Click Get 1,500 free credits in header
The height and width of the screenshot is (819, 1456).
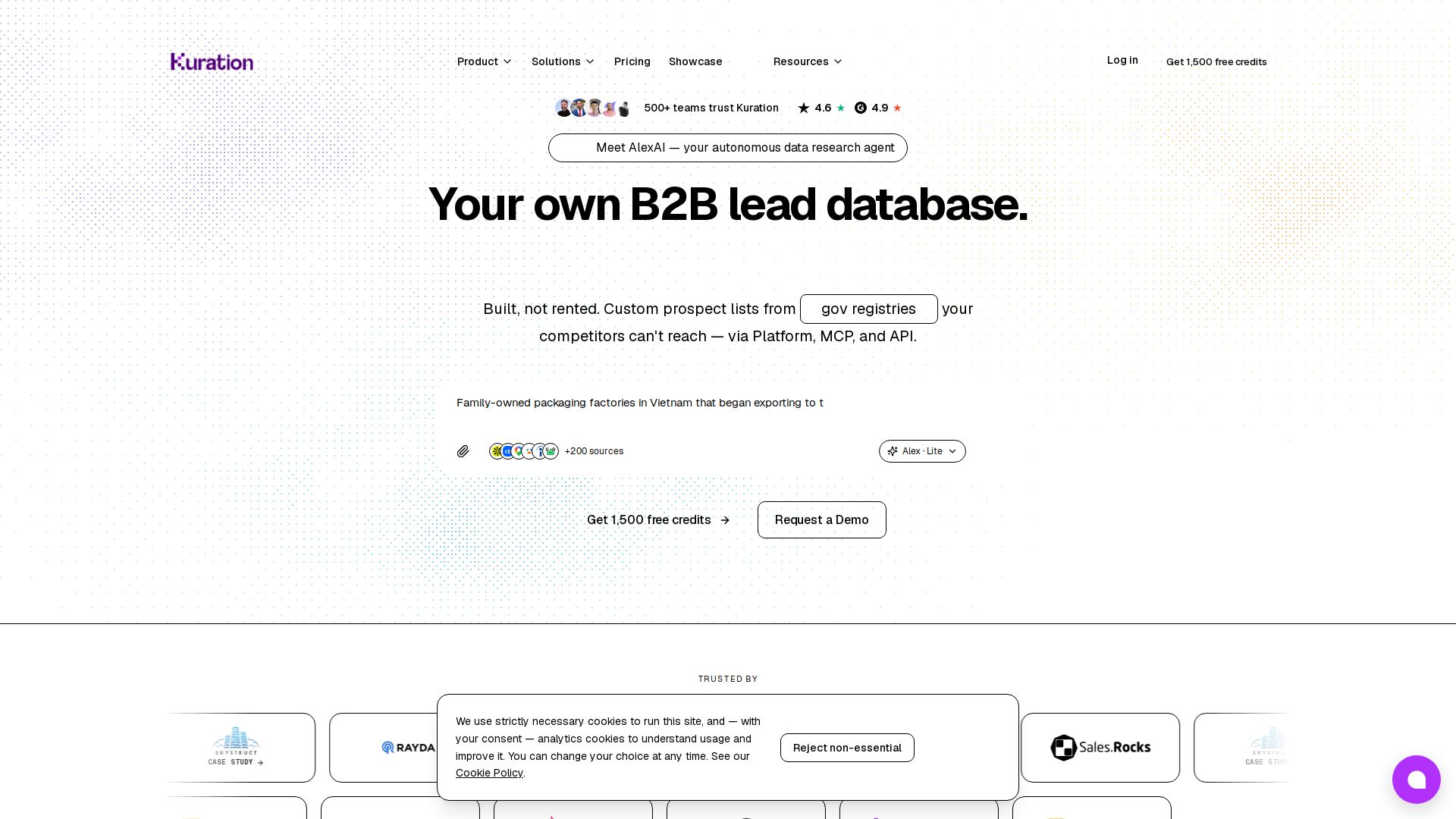click(1216, 61)
